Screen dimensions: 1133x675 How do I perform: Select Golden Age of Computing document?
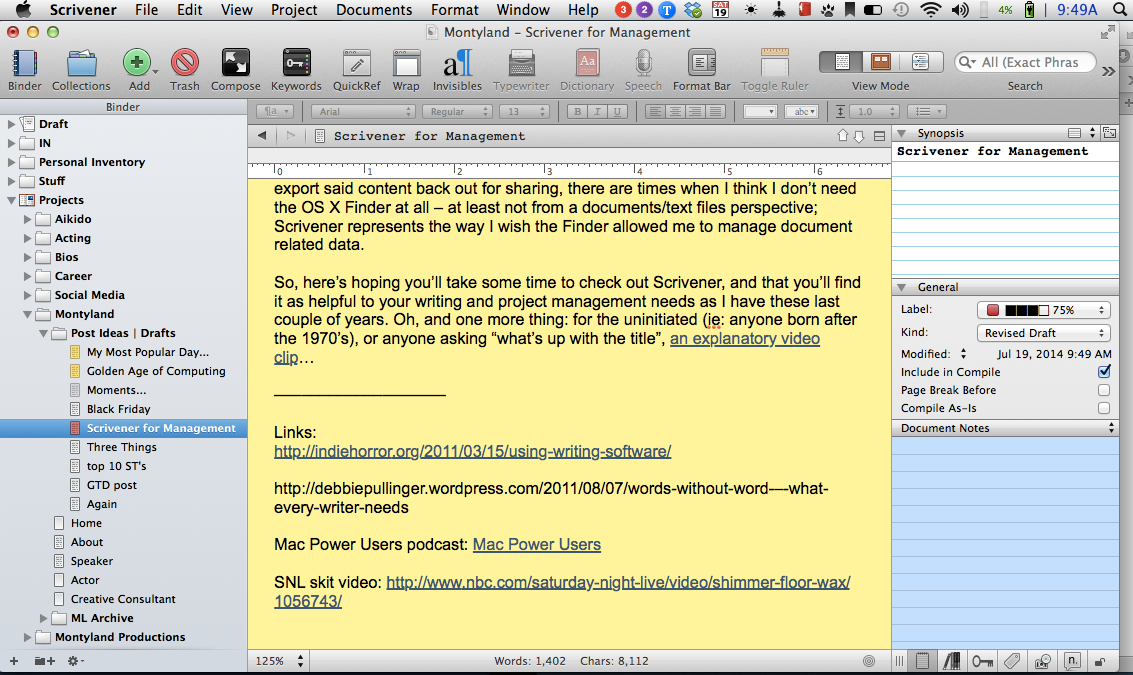(x=156, y=371)
